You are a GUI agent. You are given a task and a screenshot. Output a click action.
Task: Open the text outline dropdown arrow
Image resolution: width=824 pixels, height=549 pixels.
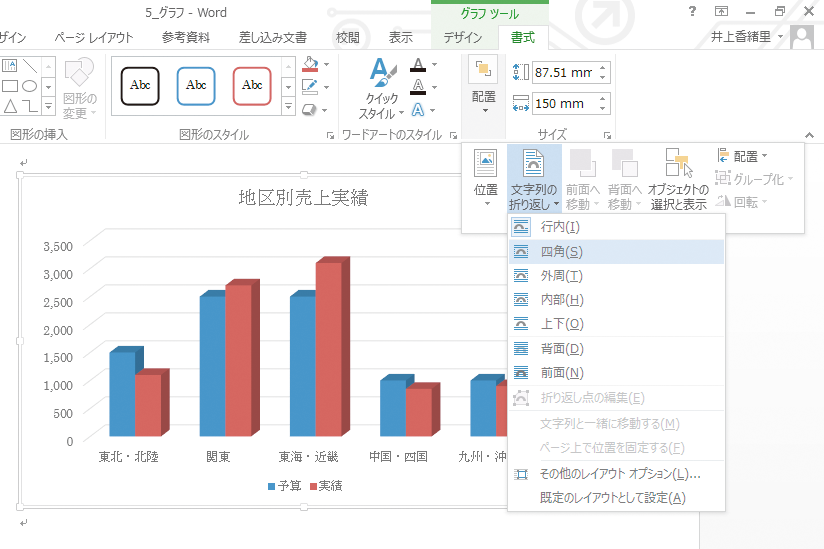(435, 87)
